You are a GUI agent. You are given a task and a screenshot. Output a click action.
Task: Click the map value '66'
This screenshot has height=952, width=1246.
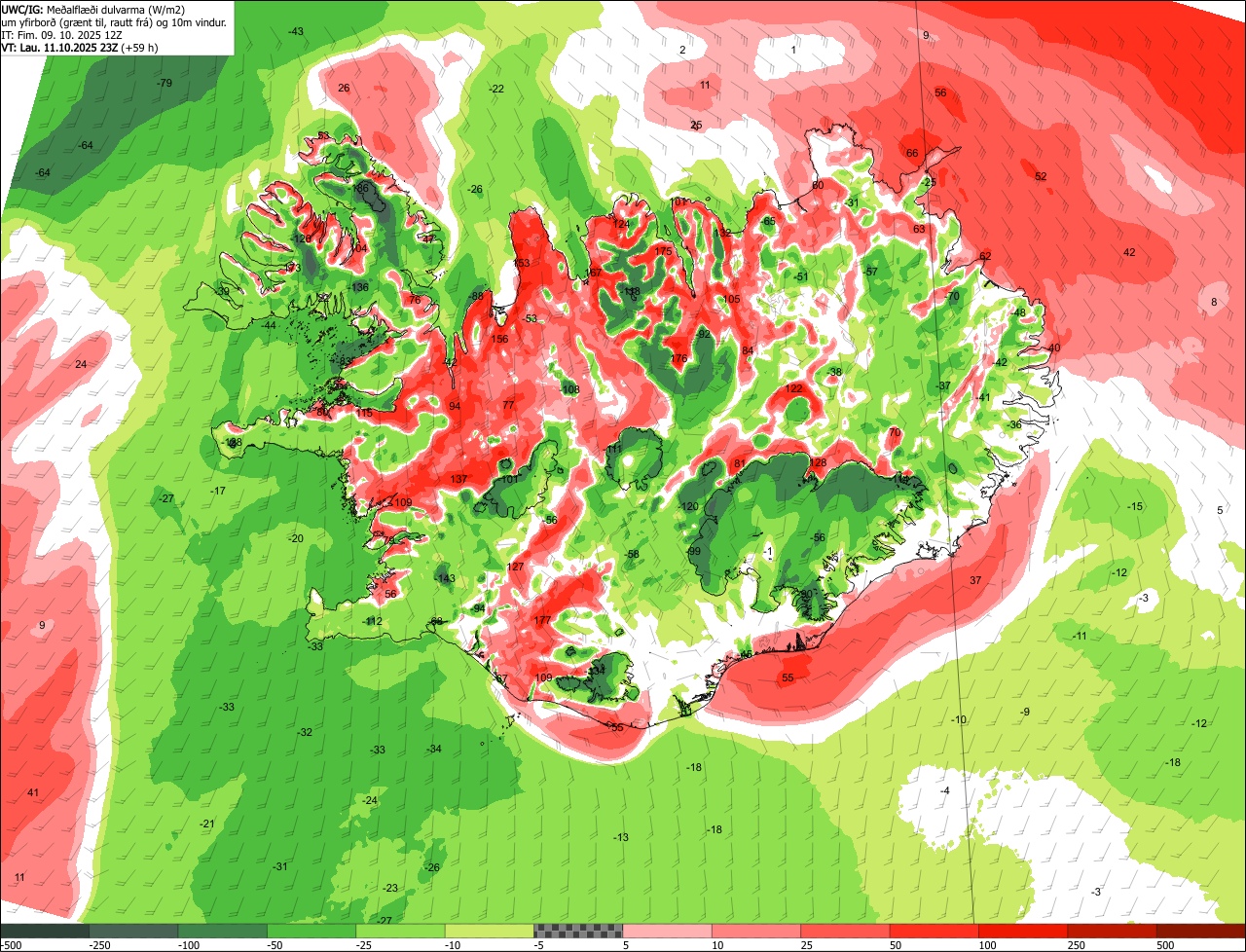point(912,153)
